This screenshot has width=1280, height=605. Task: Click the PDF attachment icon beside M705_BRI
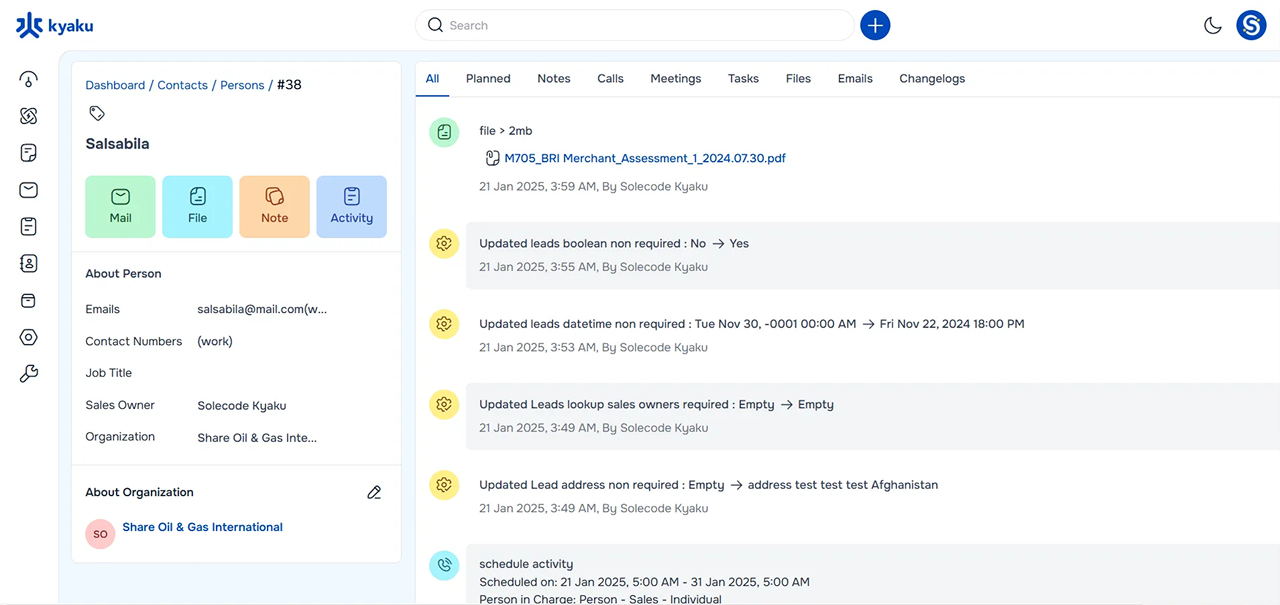[x=492, y=158]
